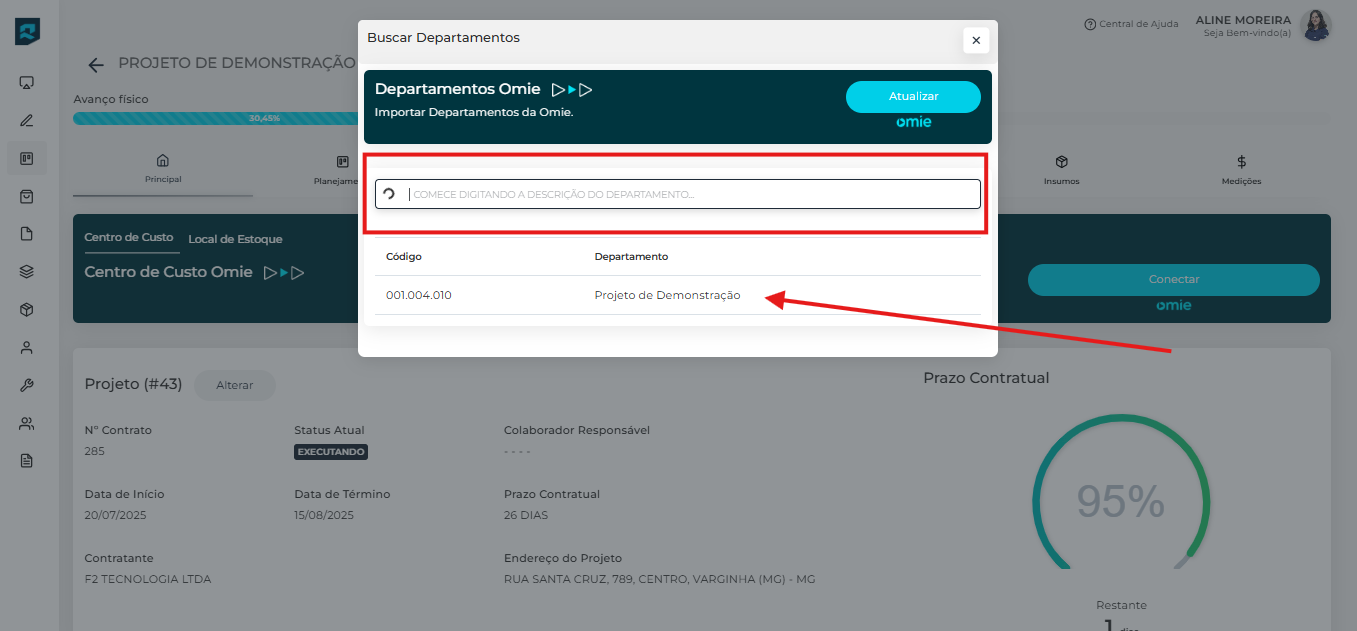Image resolution: width=1357 pixels, height=631 pixels.
Task: Click the presentation screen icon in sidebar
Action: 27,83
